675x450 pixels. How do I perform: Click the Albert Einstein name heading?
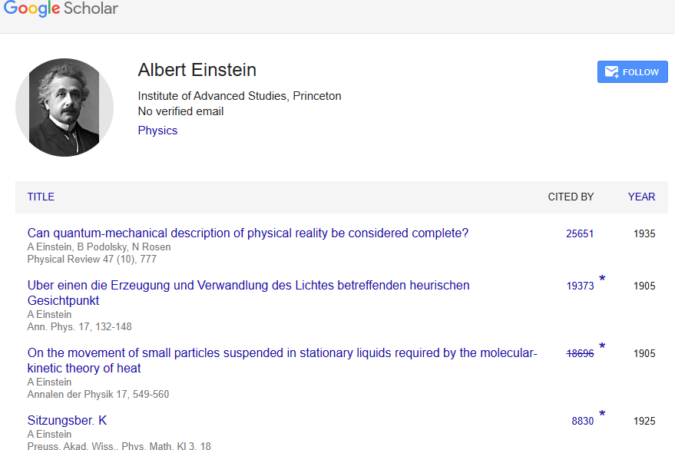(x=197, y=70)
